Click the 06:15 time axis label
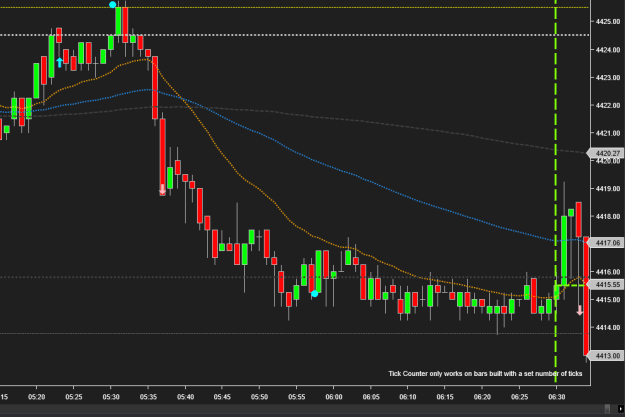This screenshot has height=417, width=625. click(445, 397)
